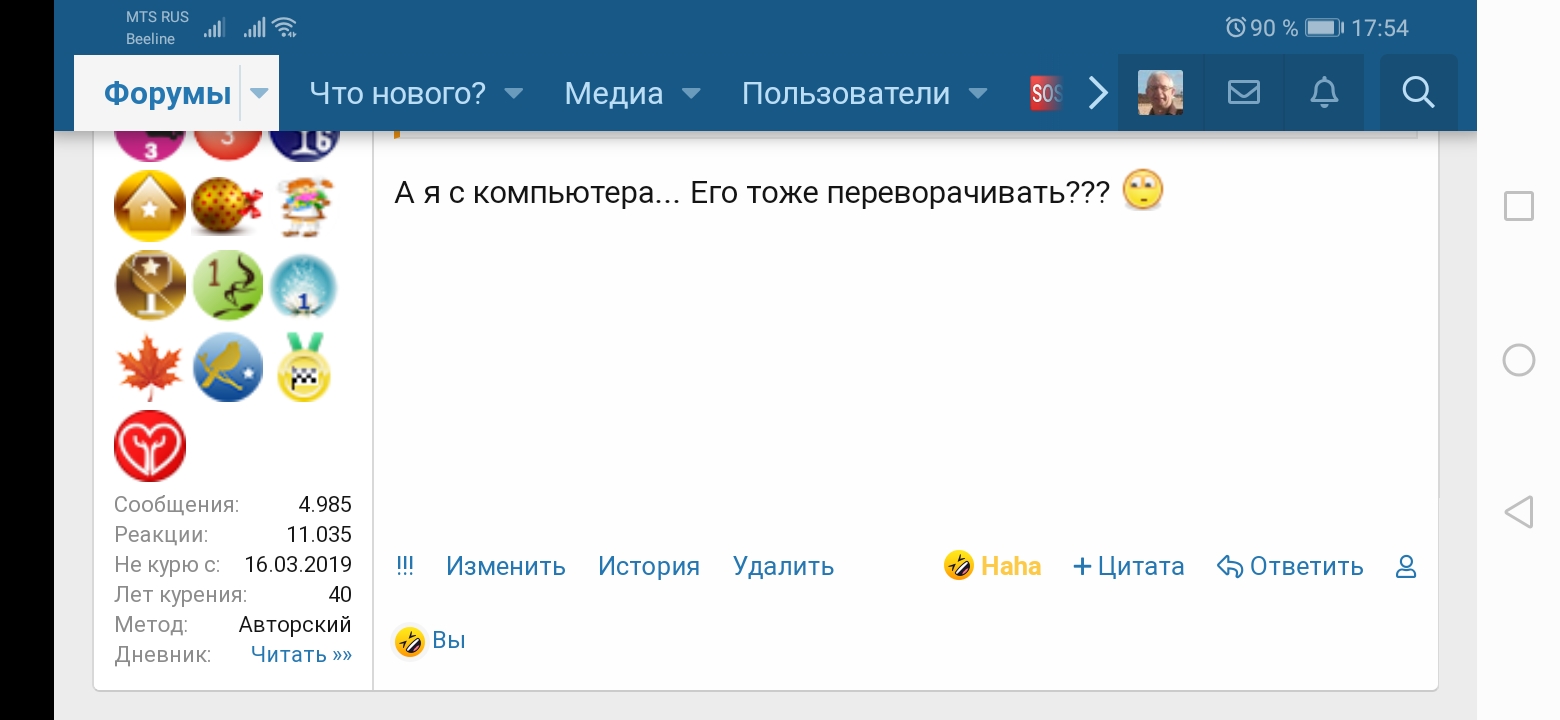Click the red maple leaf badge
Screen dimensions: 1560x720
pyautogui.click(x=150, y=368)
